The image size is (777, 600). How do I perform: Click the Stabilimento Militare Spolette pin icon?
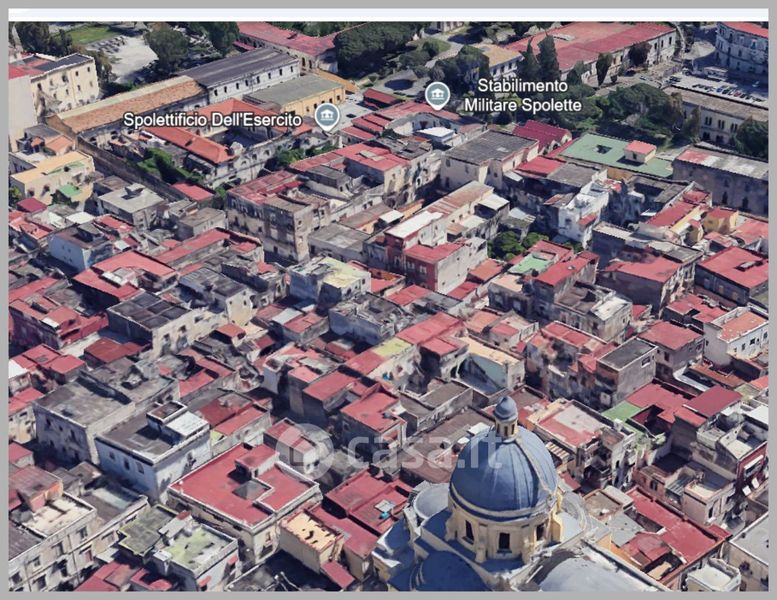[437, 95]
